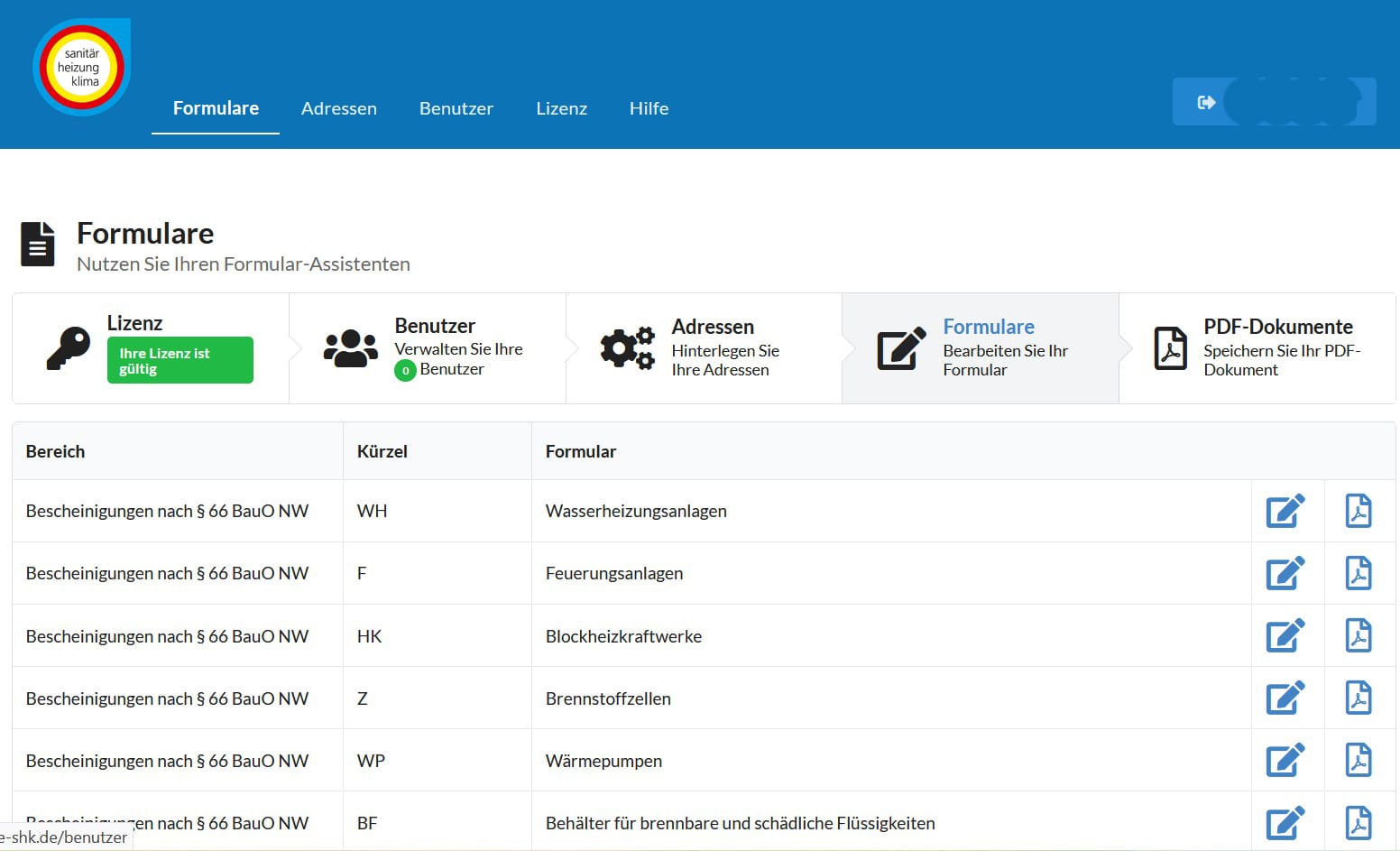This screenshot has height=851, width=1400.
Task: Edit the Brennstoffzellen form
Action: (1285, 698)
